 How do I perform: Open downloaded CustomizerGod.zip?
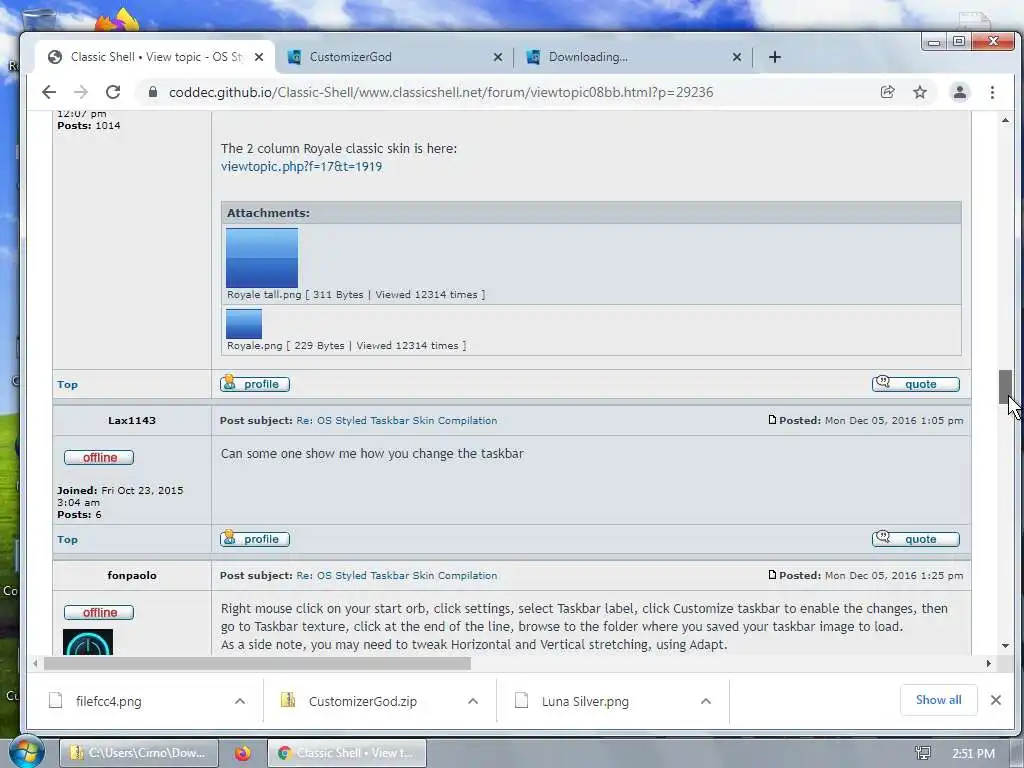pyautogui.click(x=362, y=701)
